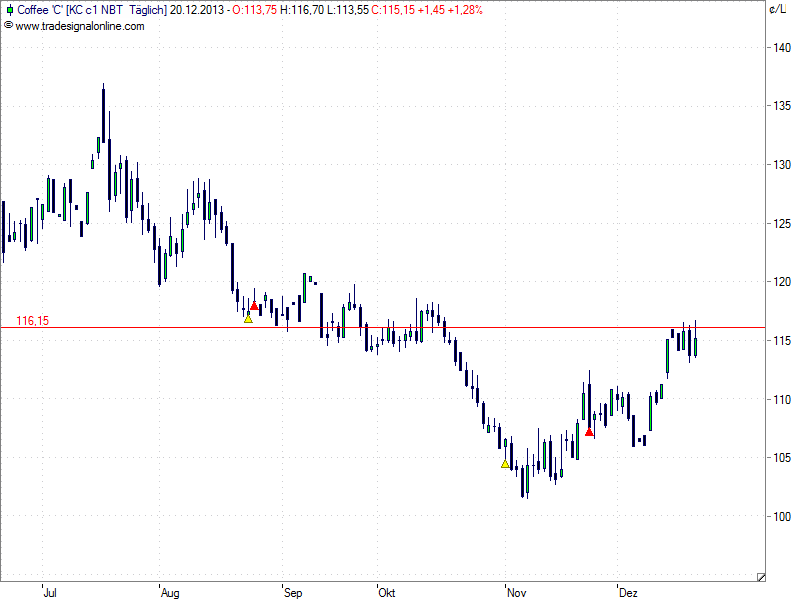
Task: Click the green instrument symbol before Coffee 'C'
Action: click(x=9, y=10)
